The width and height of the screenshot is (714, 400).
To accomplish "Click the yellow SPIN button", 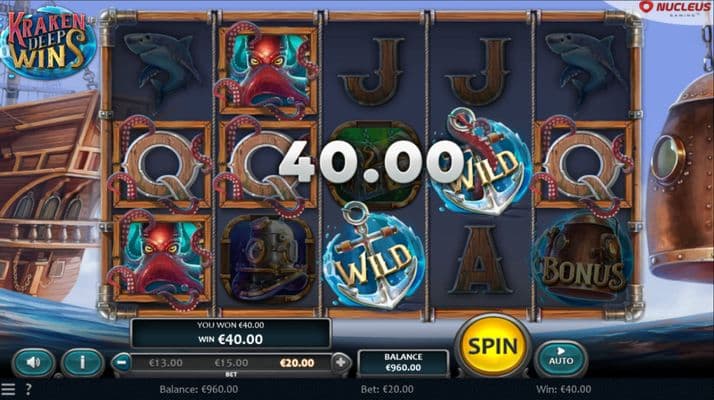I will pyautogui.click(x=493, y=346).
